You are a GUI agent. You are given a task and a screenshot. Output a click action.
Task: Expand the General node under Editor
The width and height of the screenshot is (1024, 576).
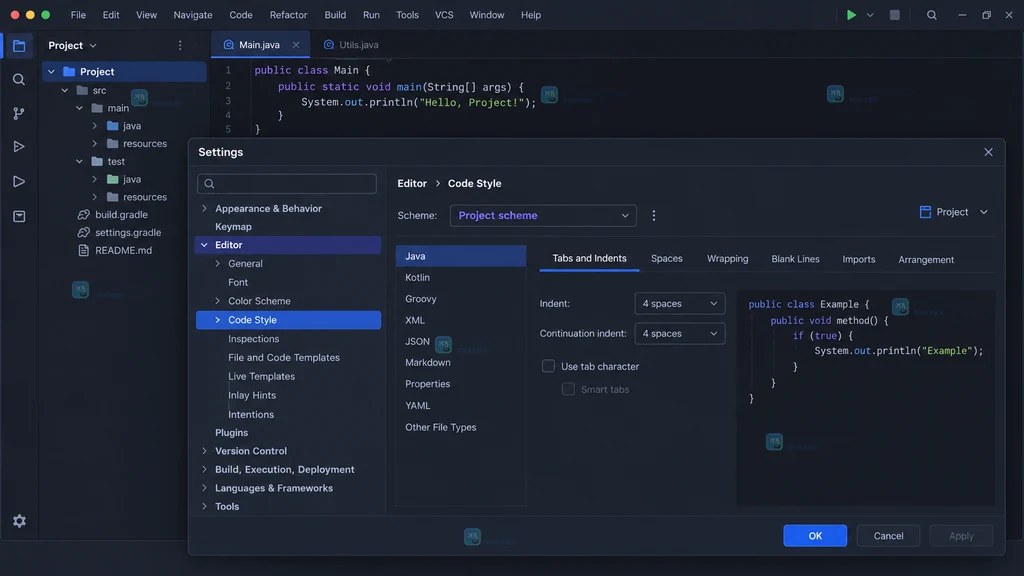coord(217,264)
